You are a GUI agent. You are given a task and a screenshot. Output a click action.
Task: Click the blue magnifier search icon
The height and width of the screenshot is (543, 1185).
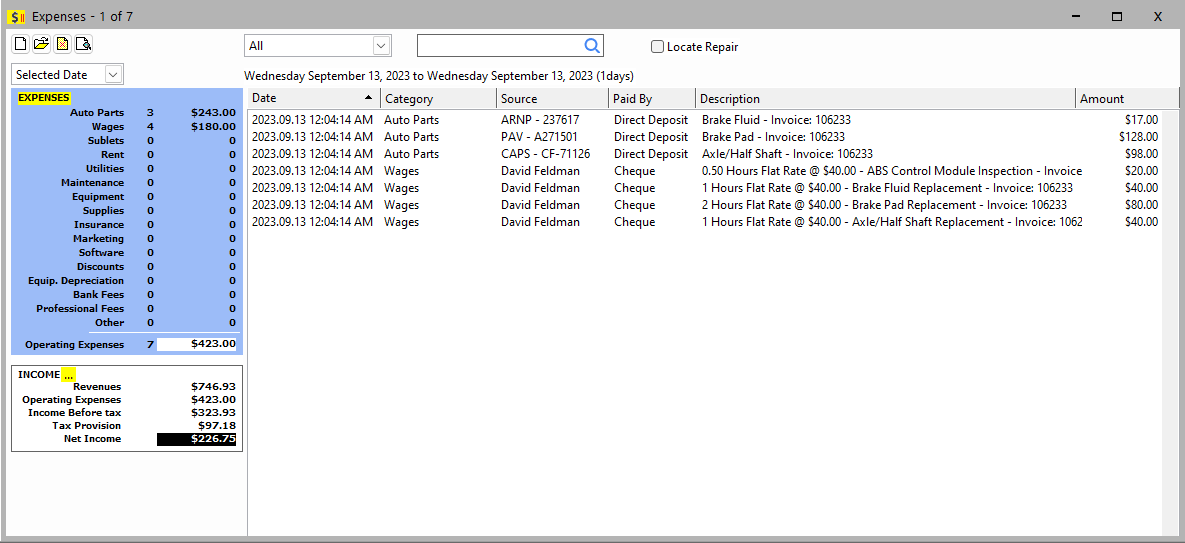tap(592, 45)
